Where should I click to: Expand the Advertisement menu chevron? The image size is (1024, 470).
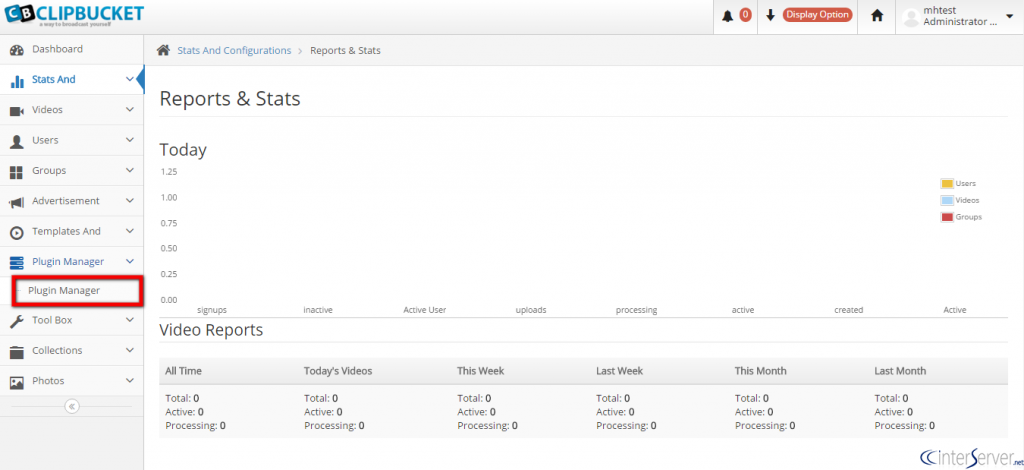pyautogui.click(x=129, y=200)
